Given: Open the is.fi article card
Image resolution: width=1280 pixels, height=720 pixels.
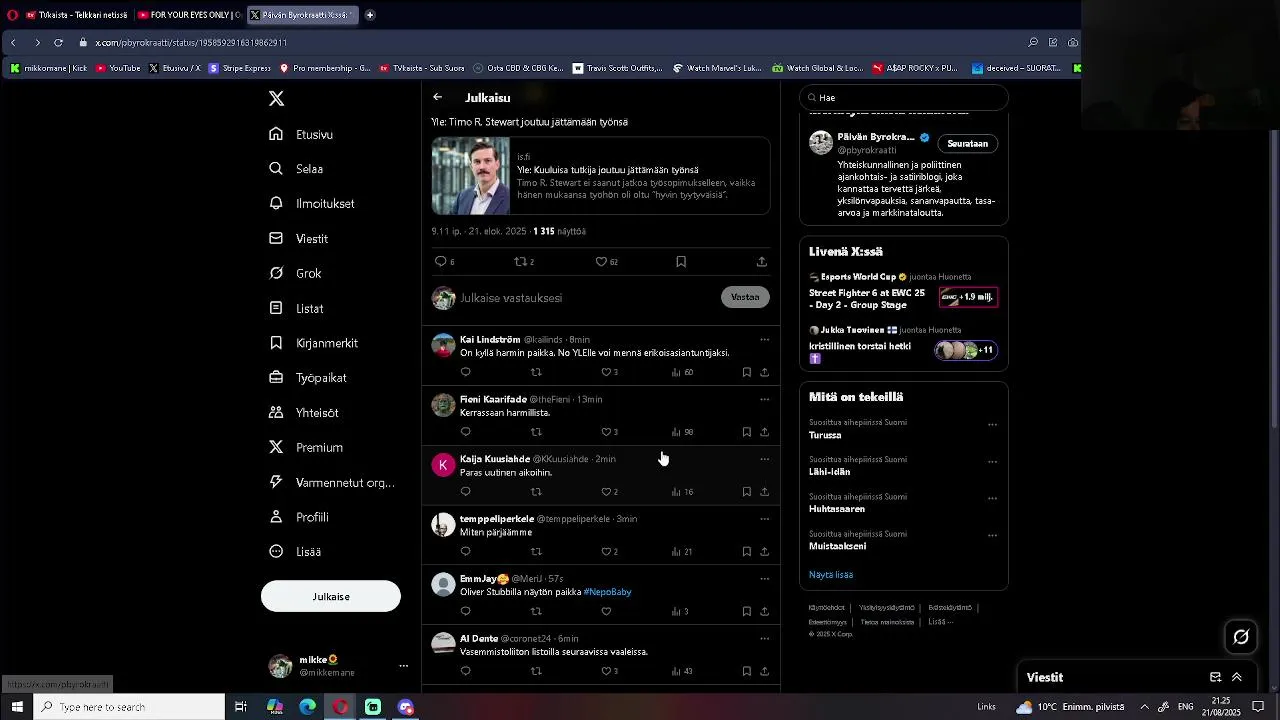Looking at the screenshot, I should (x=601, y=176).
